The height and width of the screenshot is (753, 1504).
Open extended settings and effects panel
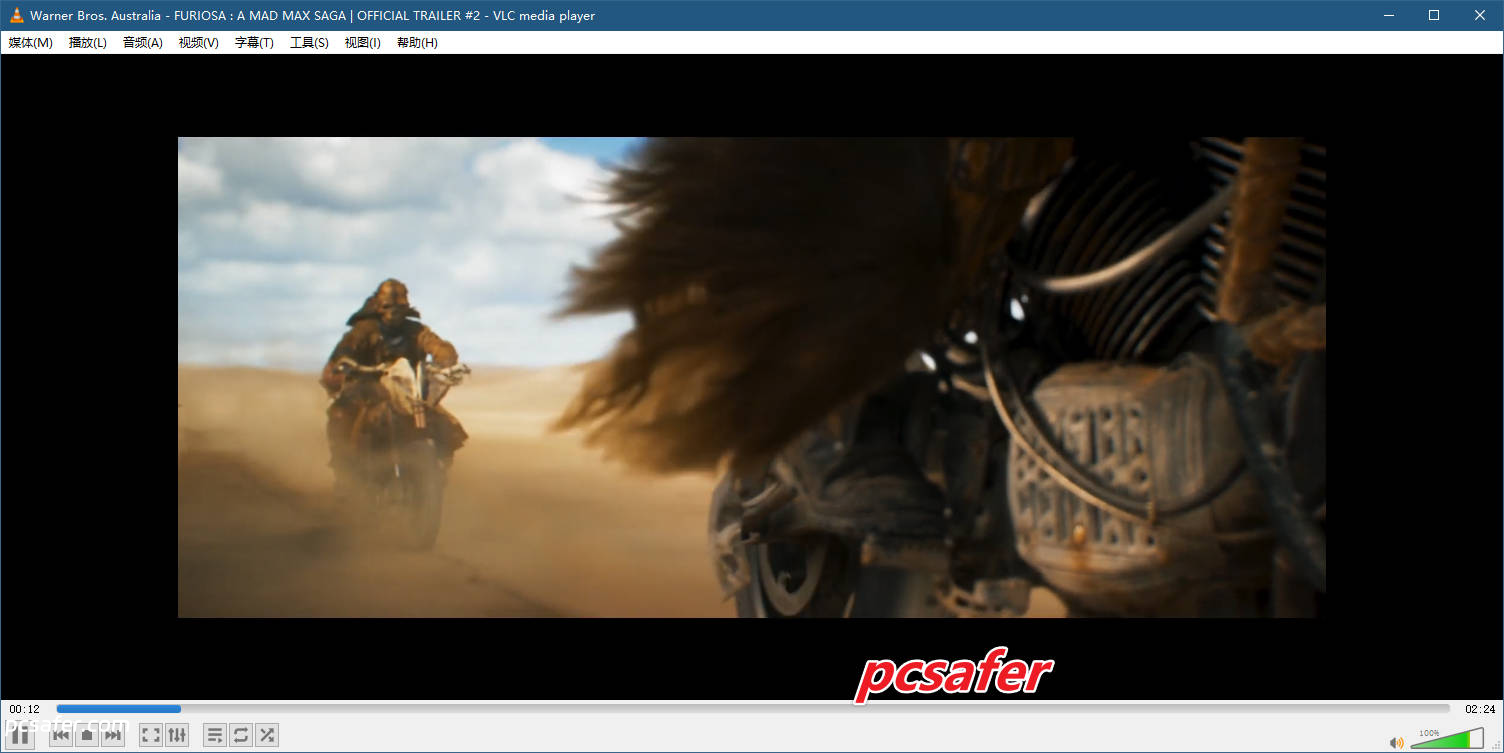(x=177, y=735)
